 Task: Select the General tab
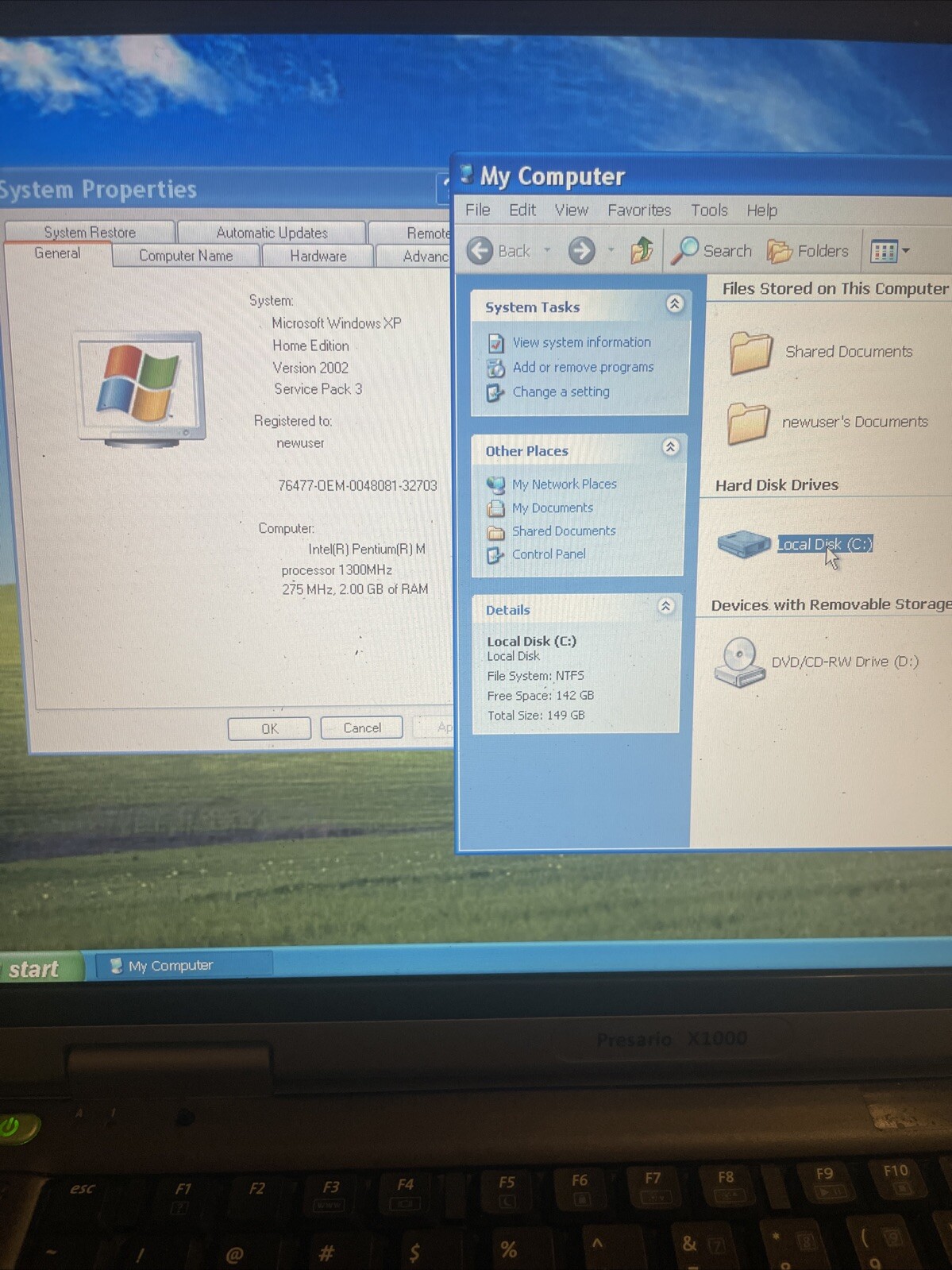pyautogui.click(x=57, y=253)
